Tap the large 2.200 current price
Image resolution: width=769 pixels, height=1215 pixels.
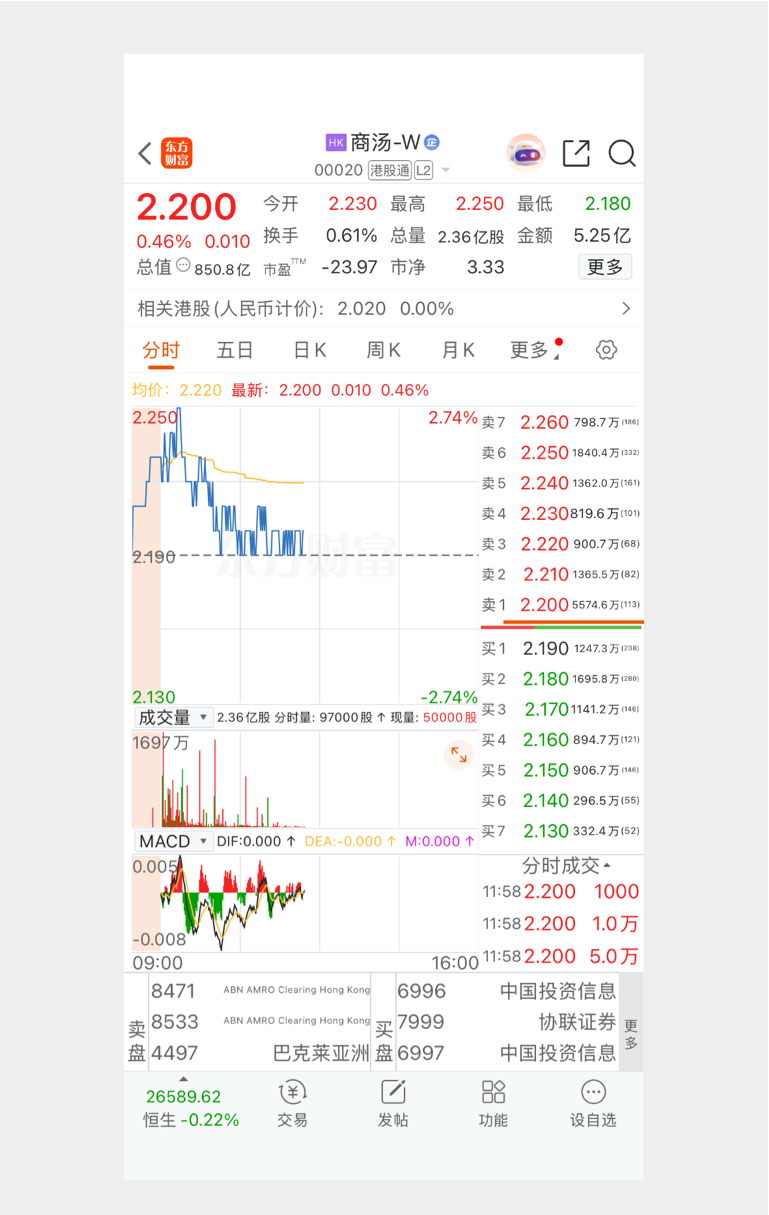(x=186, y=207)
